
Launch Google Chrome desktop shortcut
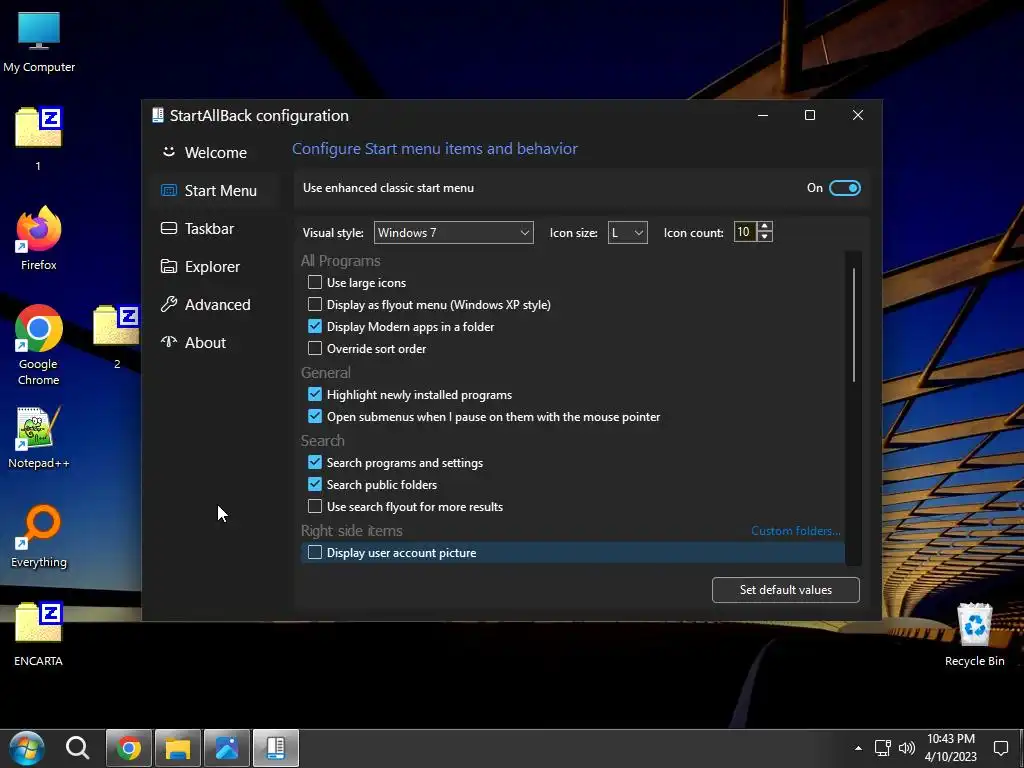(39, 345)
